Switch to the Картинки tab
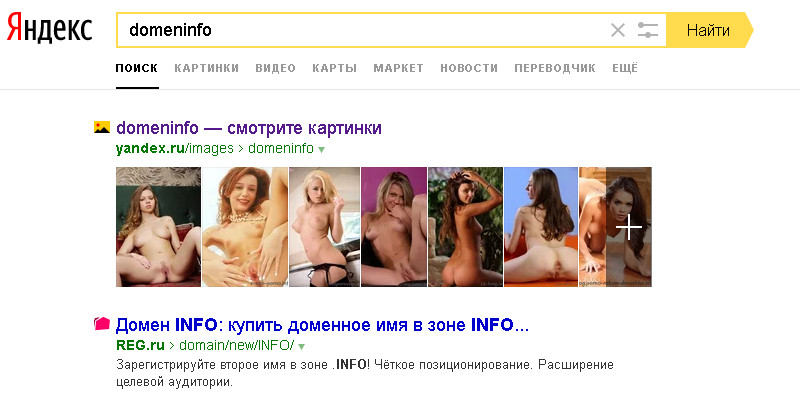Image resolution: width=800 pixels, height=400 pixels. pos(207,68)
